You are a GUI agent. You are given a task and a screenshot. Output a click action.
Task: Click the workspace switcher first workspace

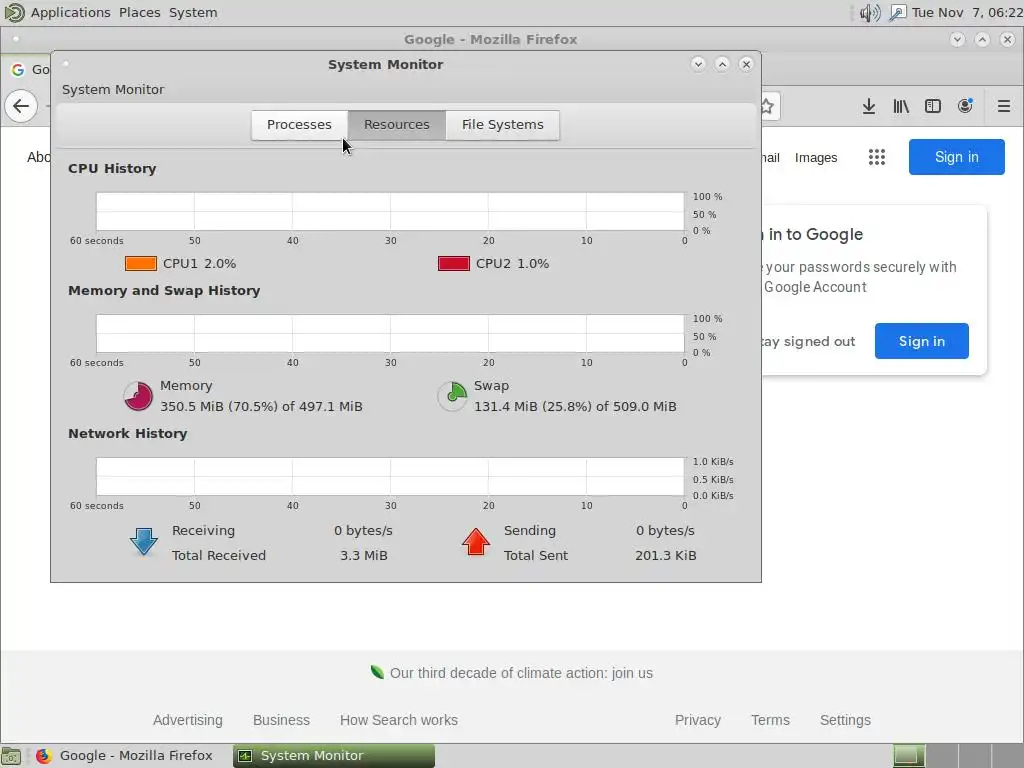pos(909,756)
